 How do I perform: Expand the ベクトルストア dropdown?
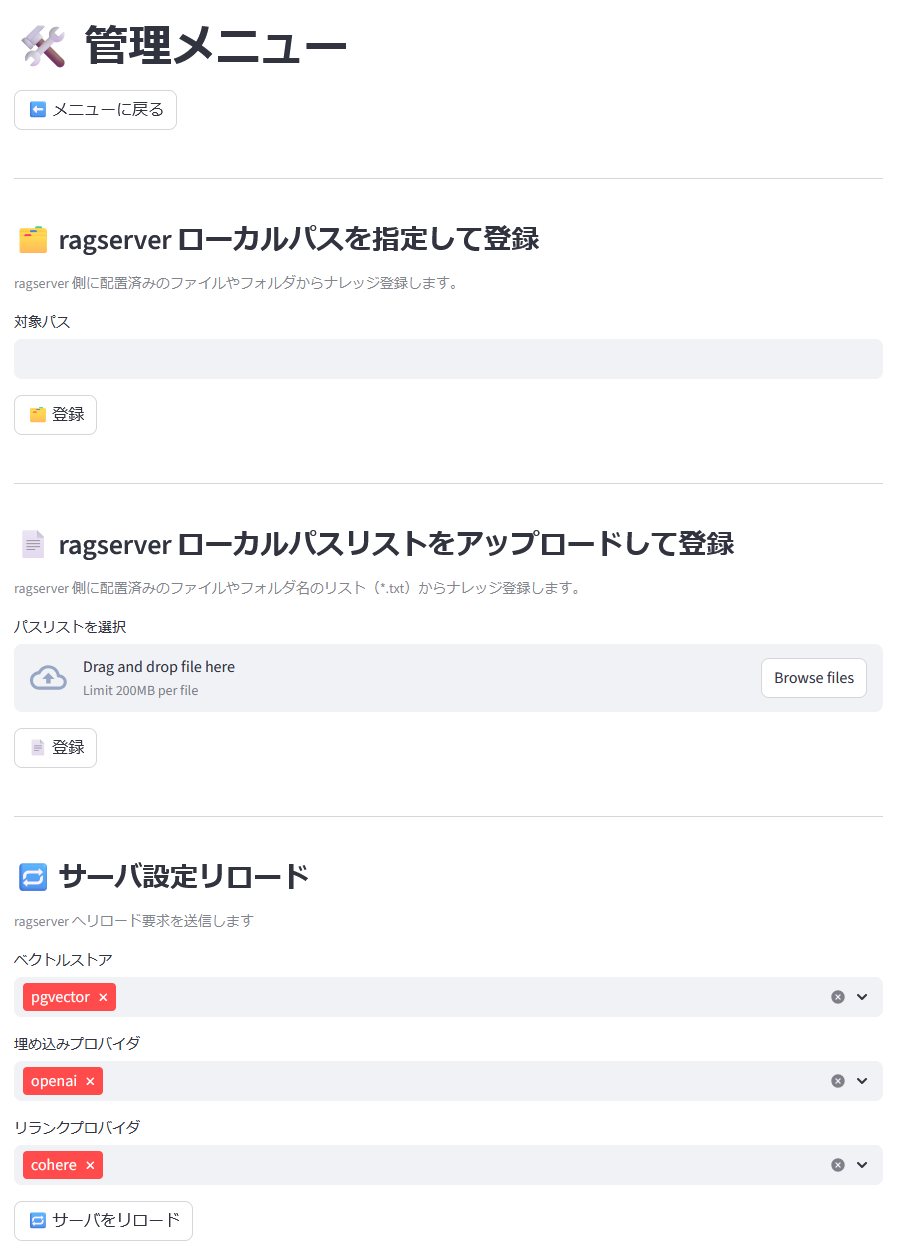862,996
